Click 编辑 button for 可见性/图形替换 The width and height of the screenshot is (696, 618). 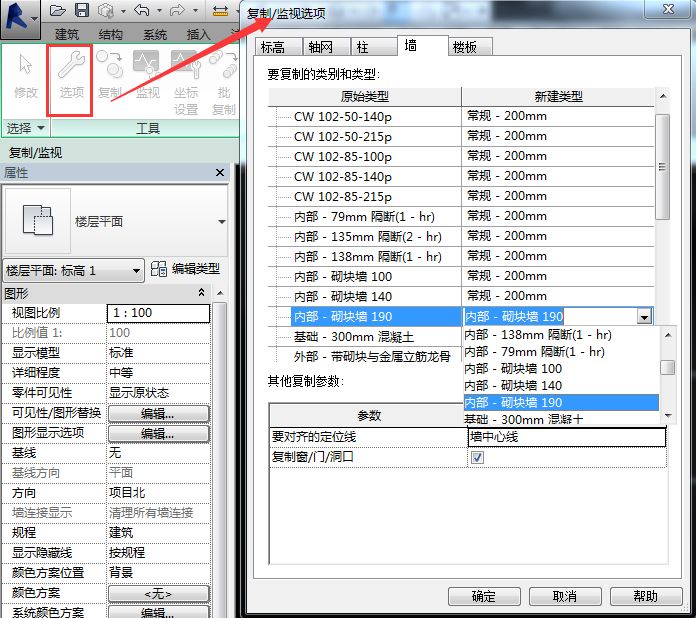[158, 413]
